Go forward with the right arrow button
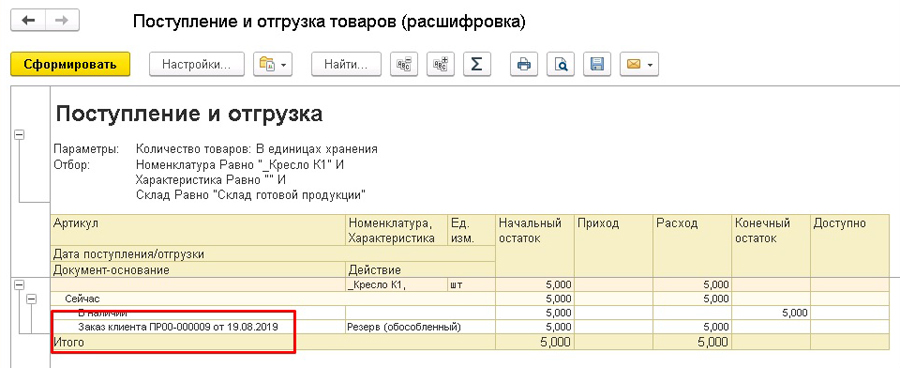The image size is (900, 368). pyautogui.click(x=62, y=20)
